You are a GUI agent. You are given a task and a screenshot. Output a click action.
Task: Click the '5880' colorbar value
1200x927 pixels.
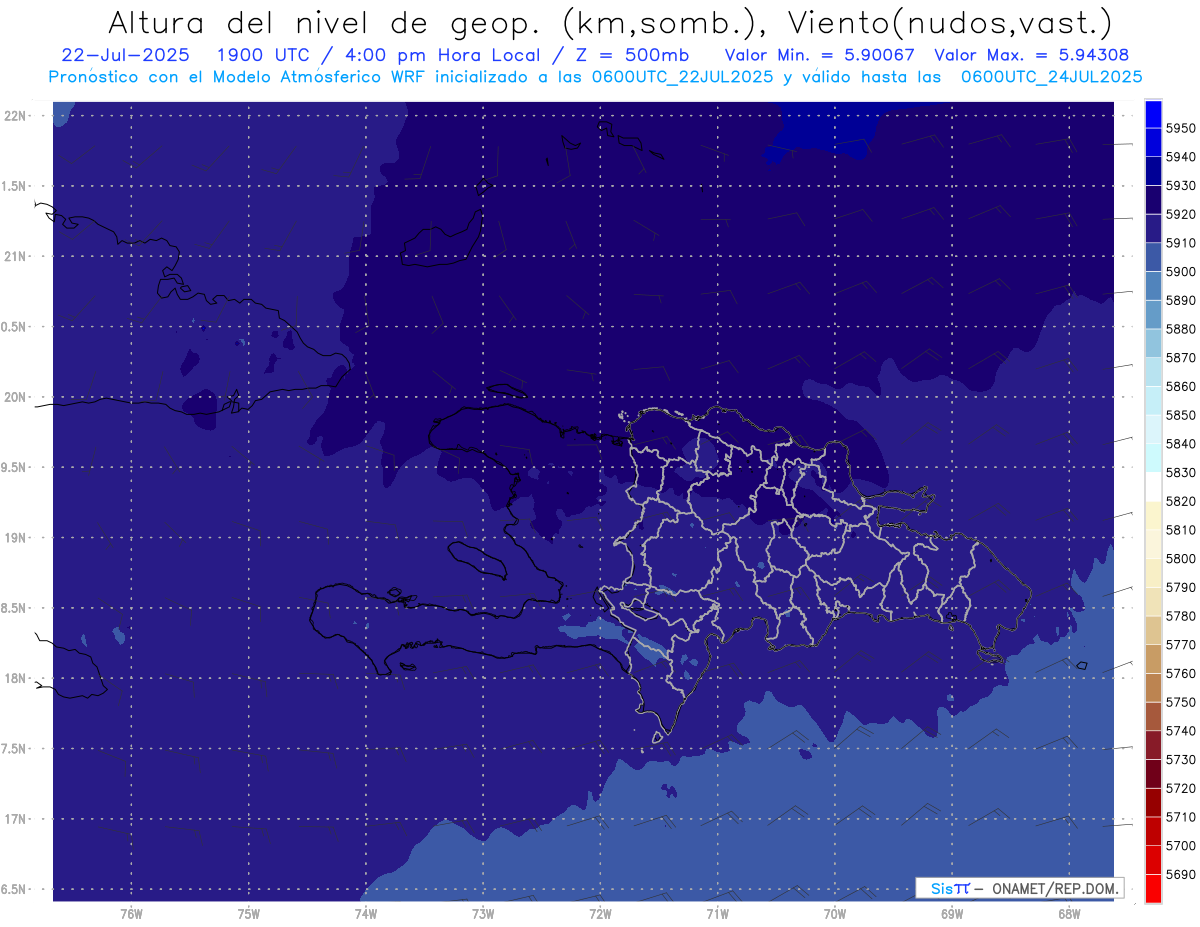coord(1180,329)
